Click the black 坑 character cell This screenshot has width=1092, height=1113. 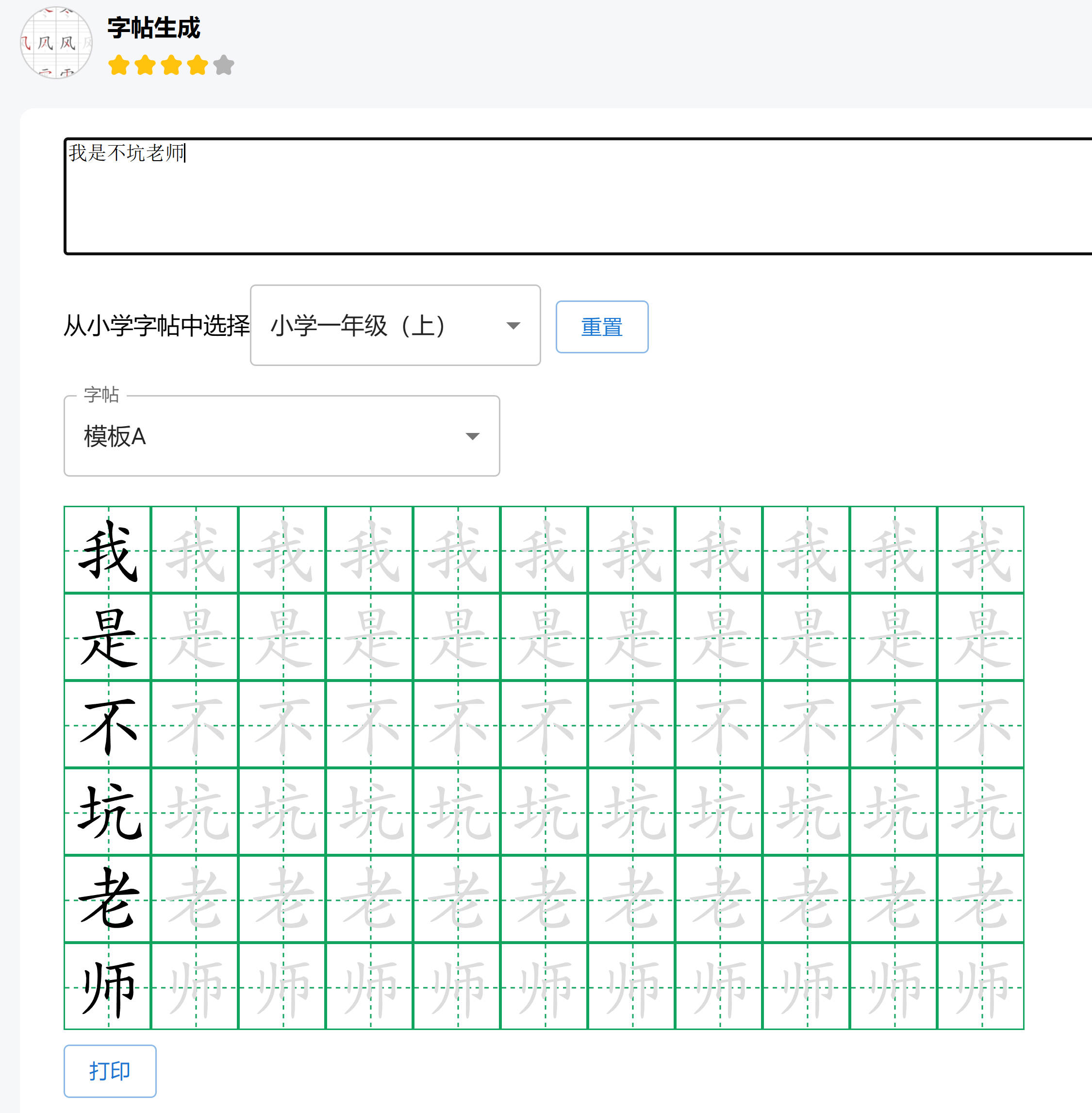pyautogui.click(x=108, y=813)
